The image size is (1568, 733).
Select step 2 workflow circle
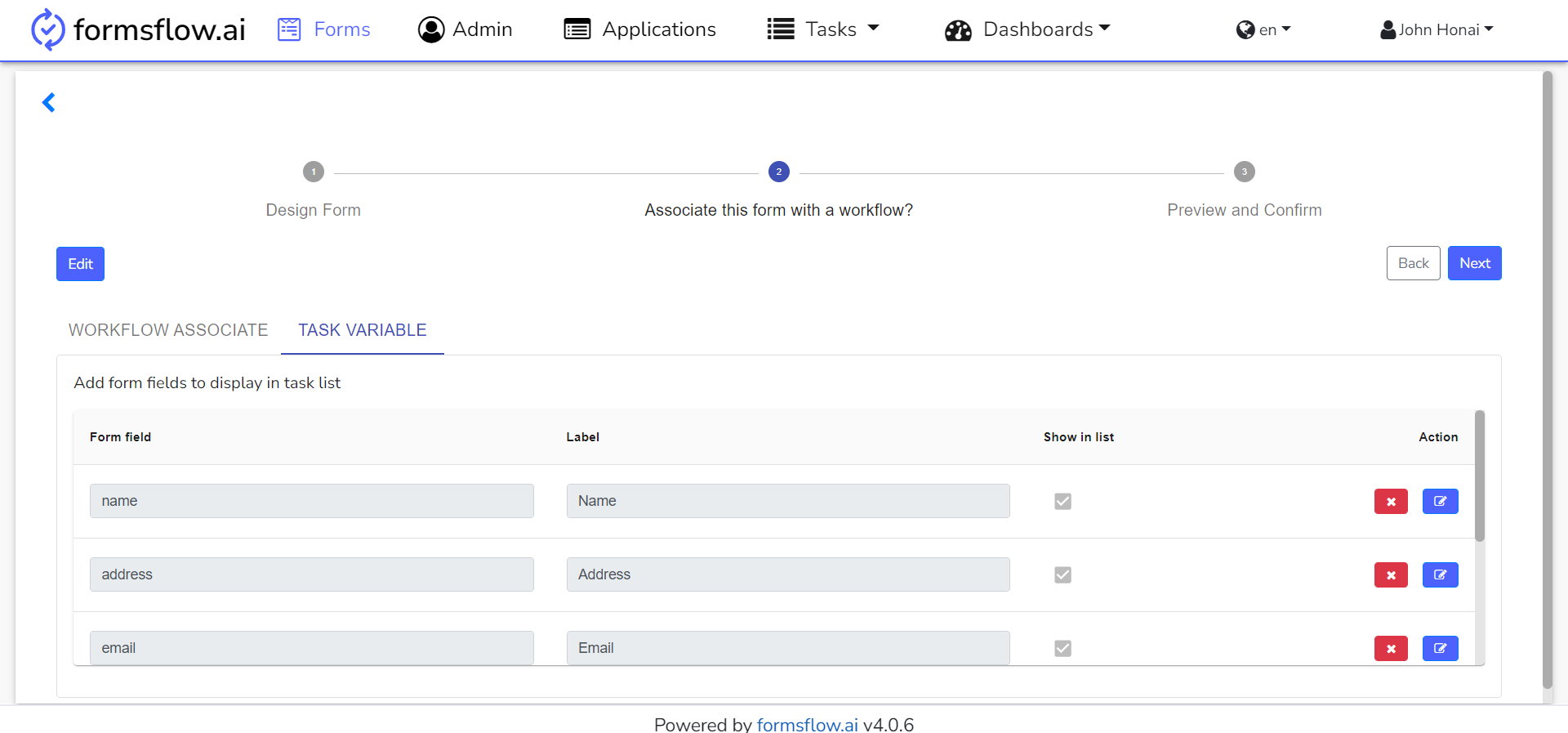pyautogui.click(x=779, y=172)
